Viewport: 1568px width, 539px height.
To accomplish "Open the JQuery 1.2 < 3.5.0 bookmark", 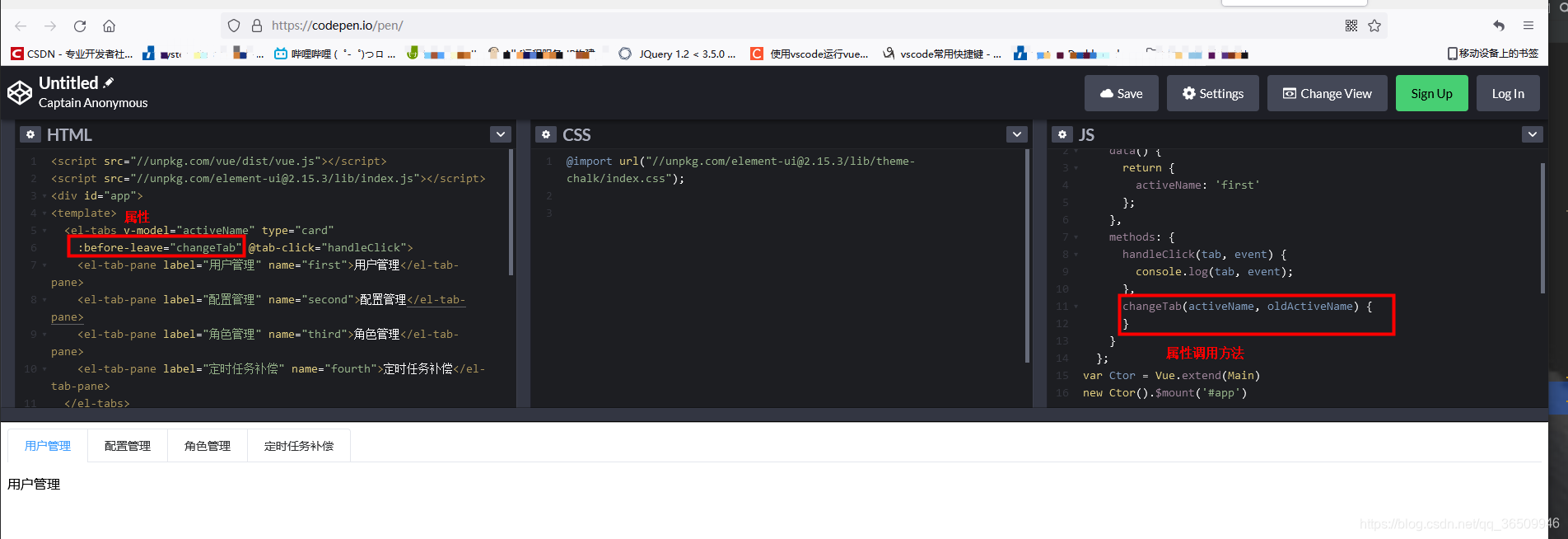I will point(677,54).
